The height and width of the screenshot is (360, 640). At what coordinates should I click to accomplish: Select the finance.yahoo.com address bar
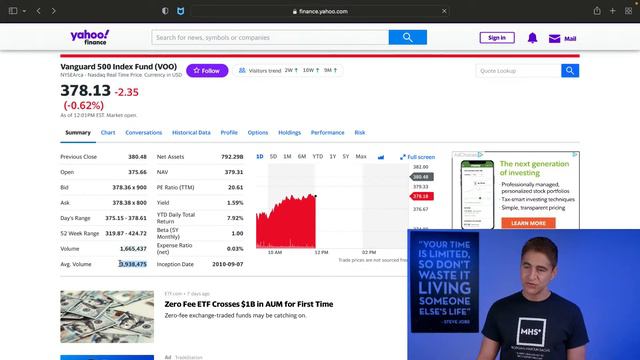[x=320, y=11]
